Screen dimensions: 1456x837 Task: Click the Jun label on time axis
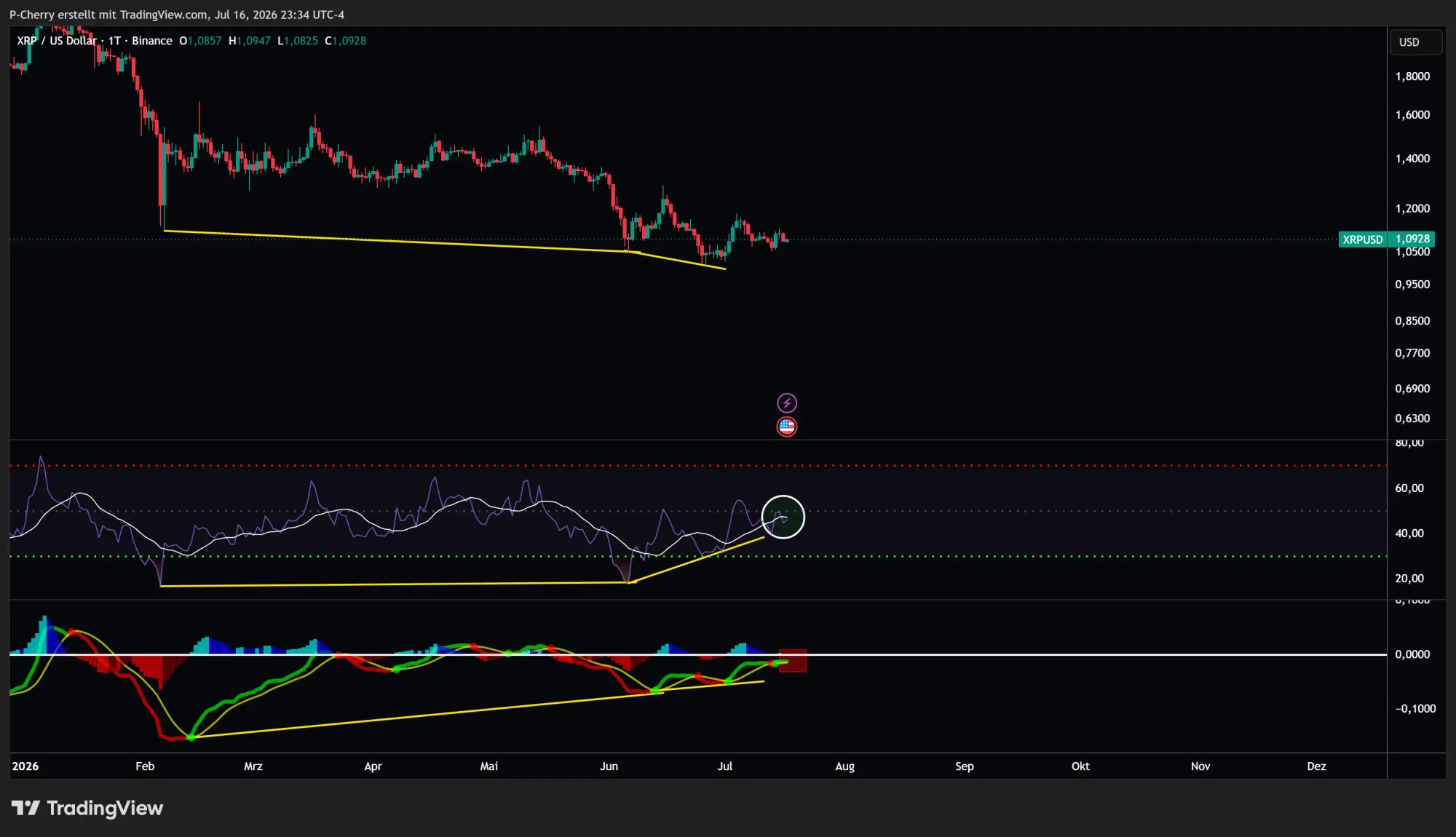tap(609, 766)
